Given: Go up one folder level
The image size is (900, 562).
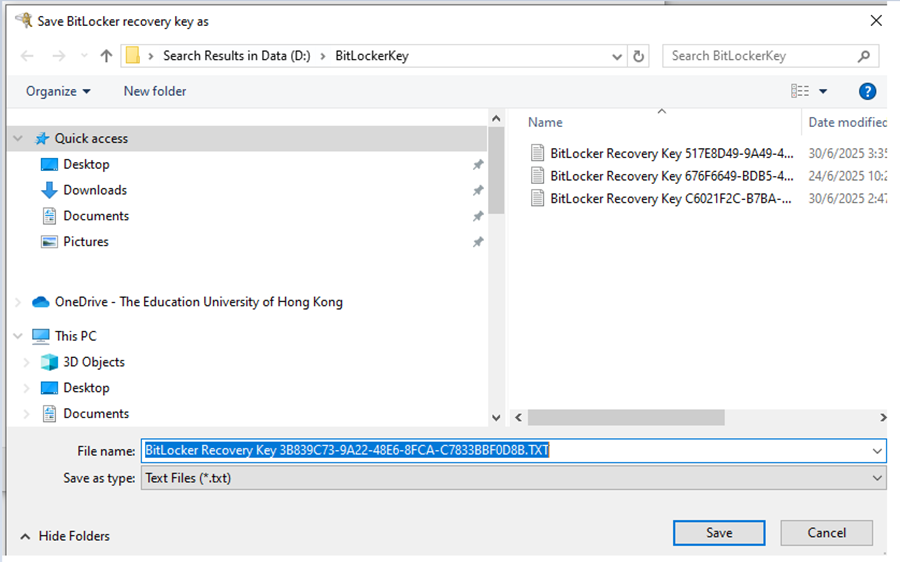Looking at the screenshot, I should (106, 56).
